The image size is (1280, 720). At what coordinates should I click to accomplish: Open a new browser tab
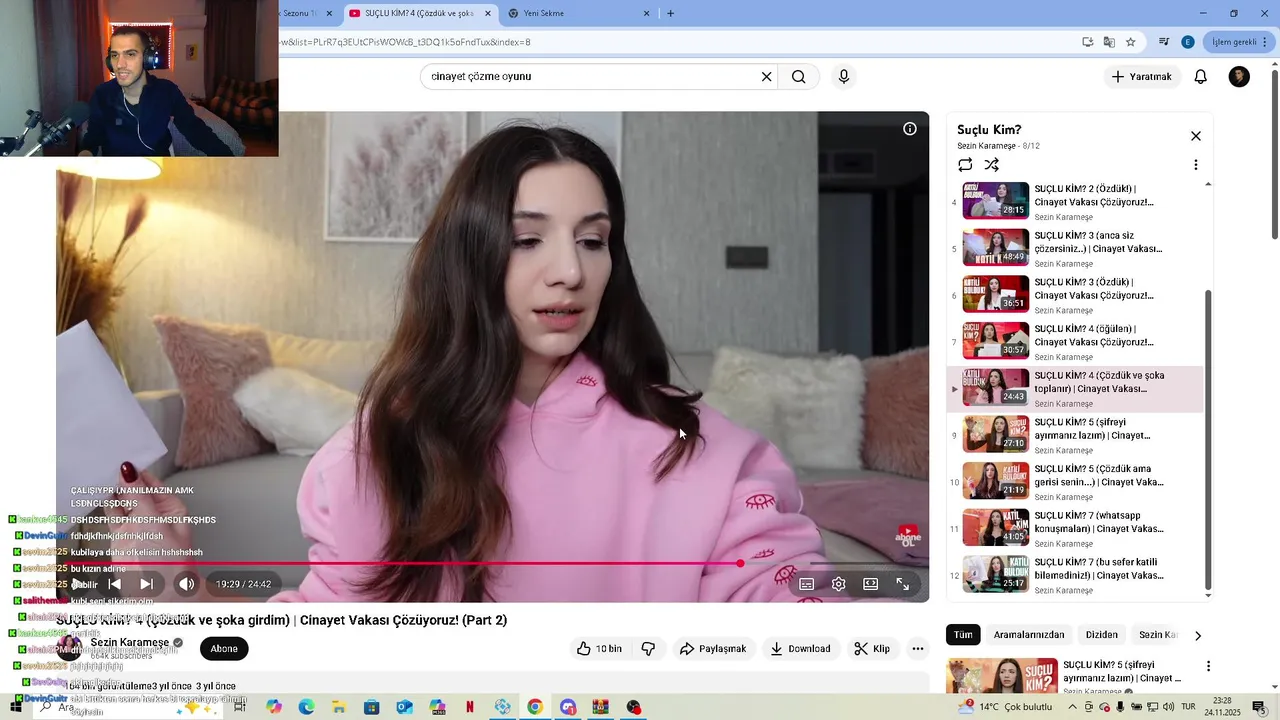pyautogui.click(x=670, y=13)
